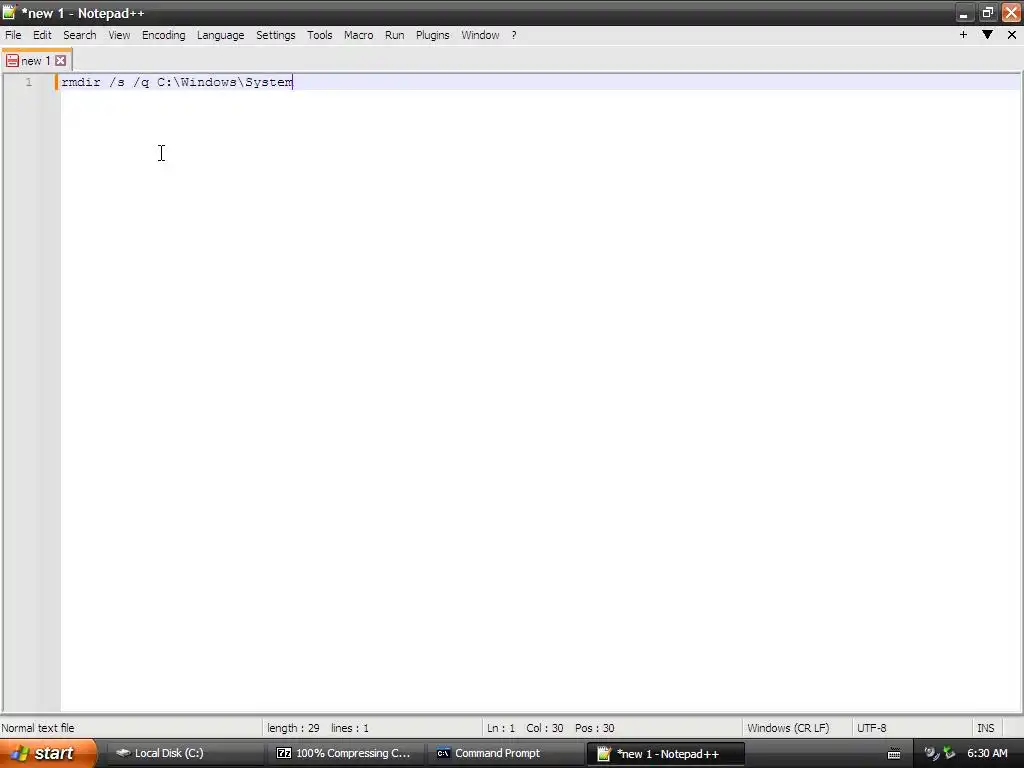The height and width of the screenshot is (768, 1024).
Task: Open the Window menu
Action: pyautogui.click(x=480, y=35)
